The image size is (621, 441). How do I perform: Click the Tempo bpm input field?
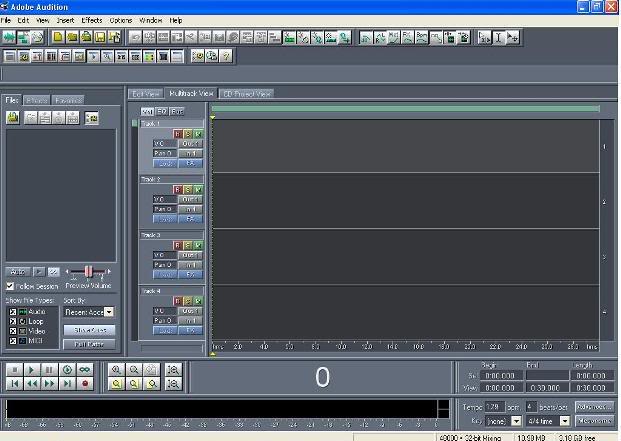pyautogui.click(x=494, y=407)
